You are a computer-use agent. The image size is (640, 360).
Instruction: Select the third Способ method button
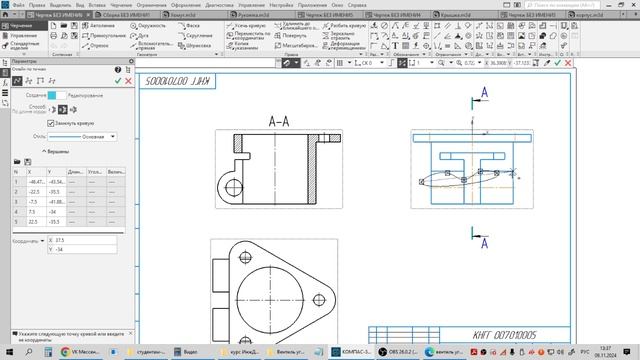tap(73, 109)
